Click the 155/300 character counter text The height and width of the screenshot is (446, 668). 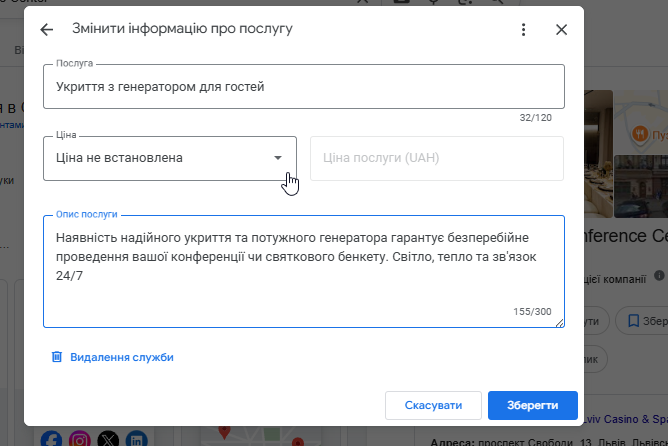(532, 311)
